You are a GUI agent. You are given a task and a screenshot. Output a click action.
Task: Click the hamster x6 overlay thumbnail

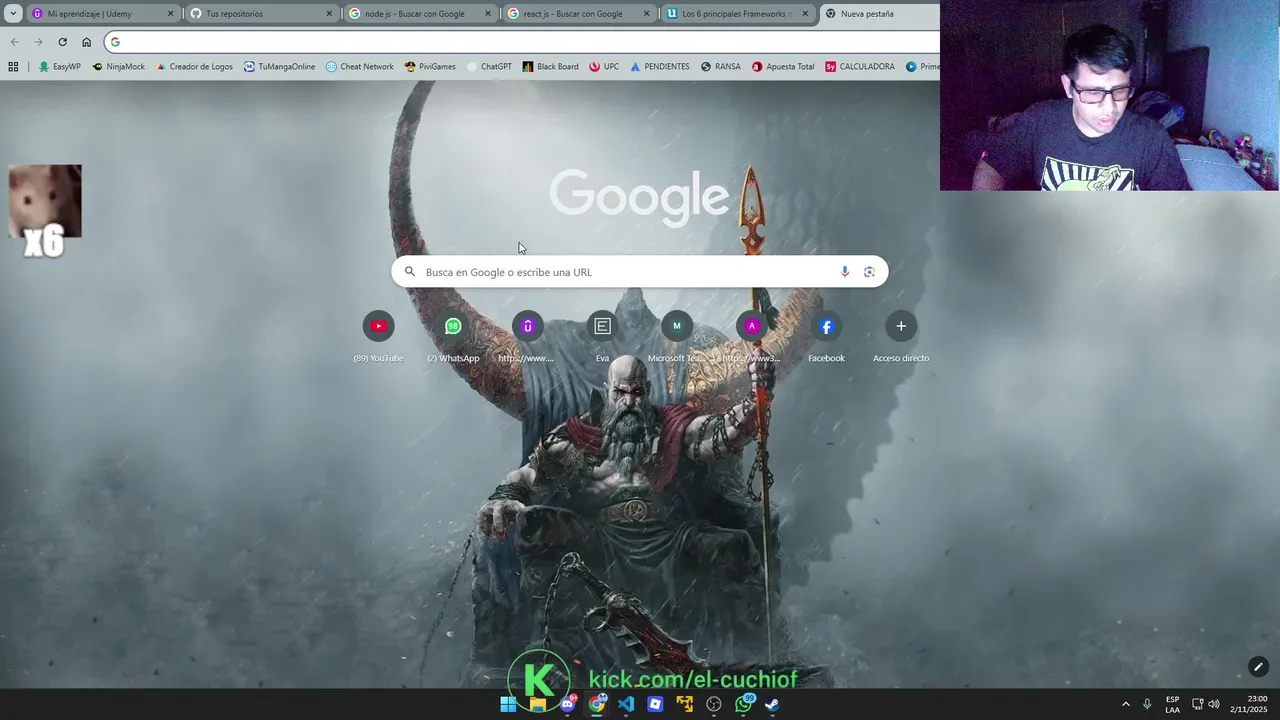[45, 210]
